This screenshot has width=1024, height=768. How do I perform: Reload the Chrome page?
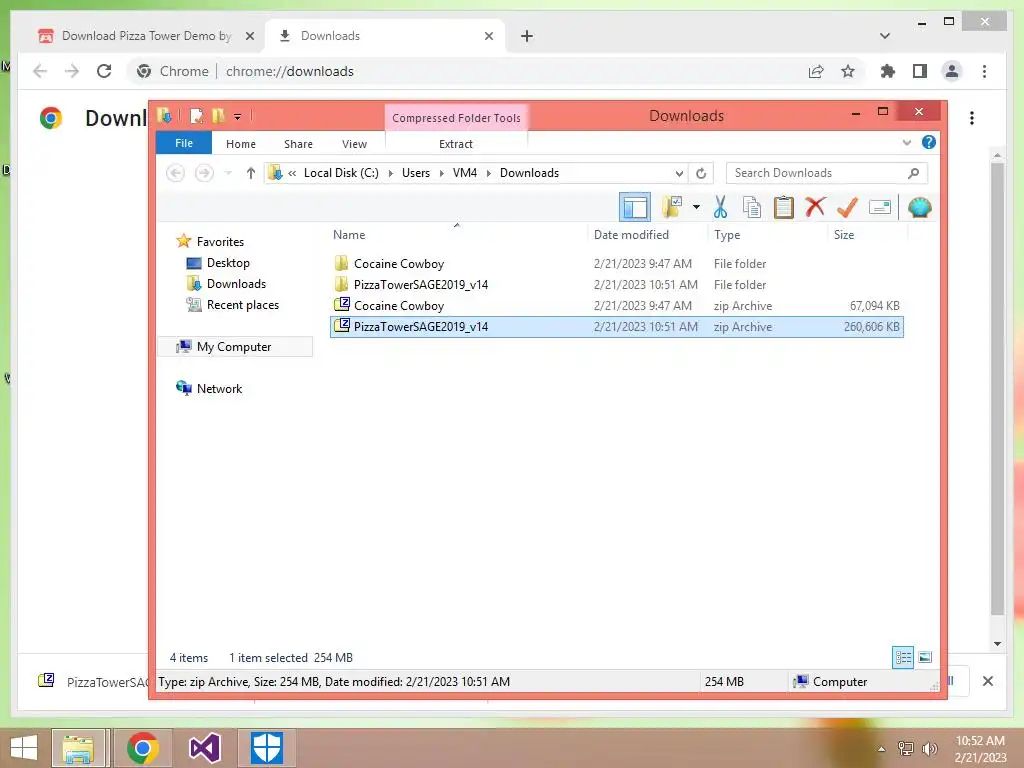(x=104, y=71)
